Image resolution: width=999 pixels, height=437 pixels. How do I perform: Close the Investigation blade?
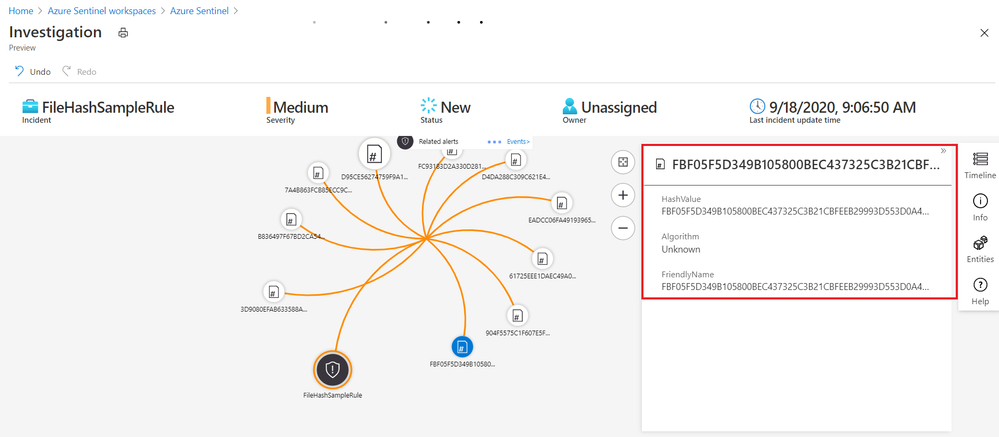984,33
